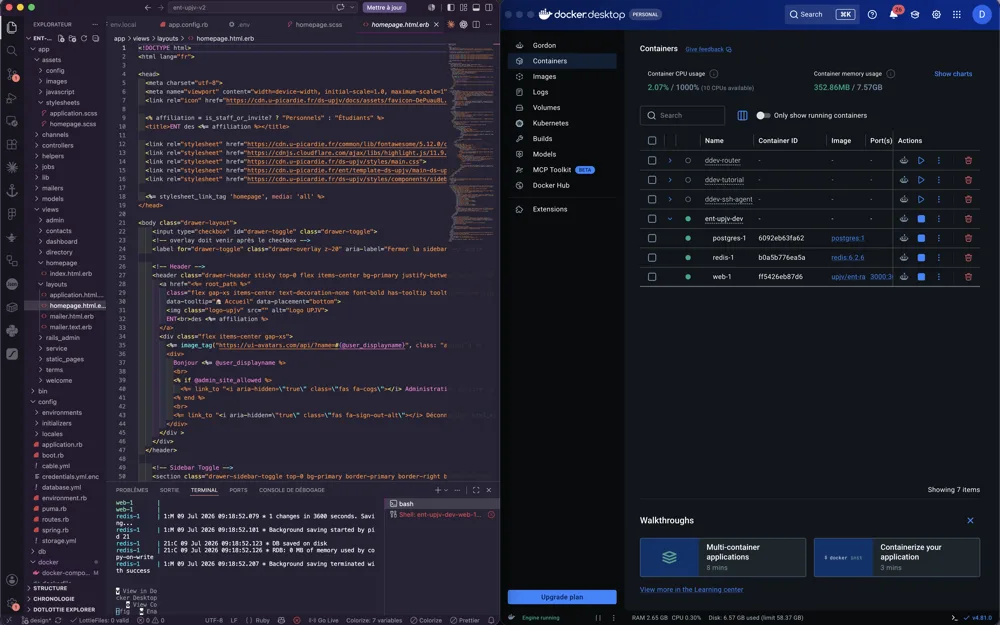This screenshot has width=1000, height=625.
Task: Open VS Code Search activity bar icon
Action: [11, 50]
